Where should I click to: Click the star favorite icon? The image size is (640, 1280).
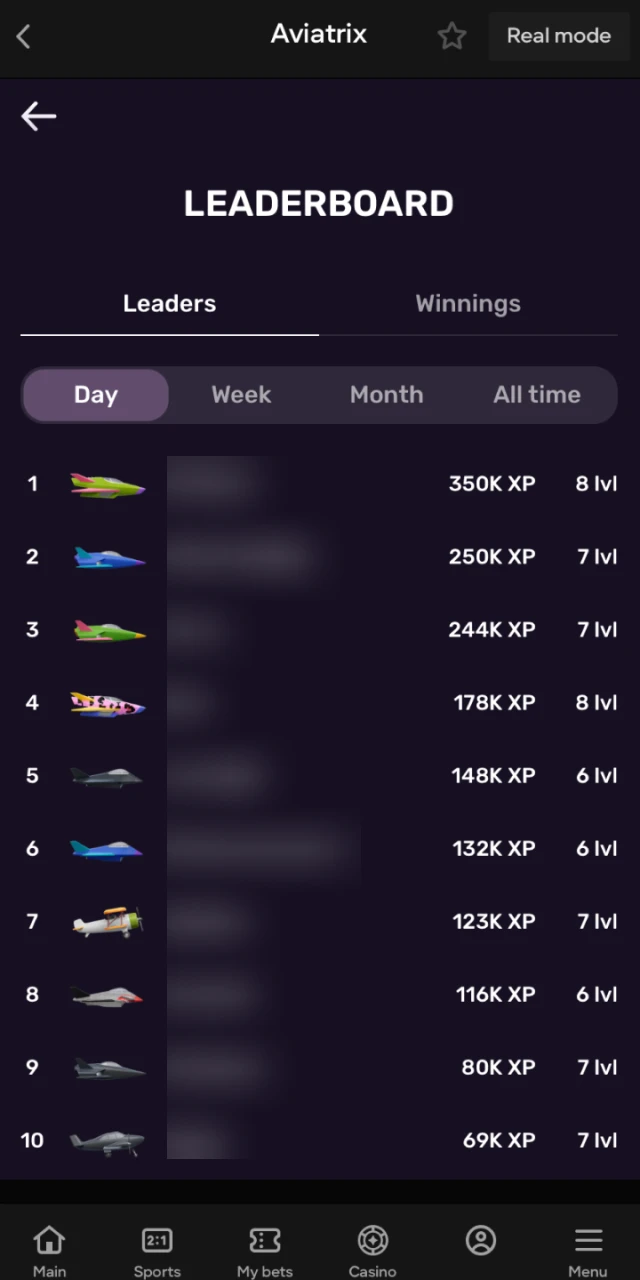452,35
